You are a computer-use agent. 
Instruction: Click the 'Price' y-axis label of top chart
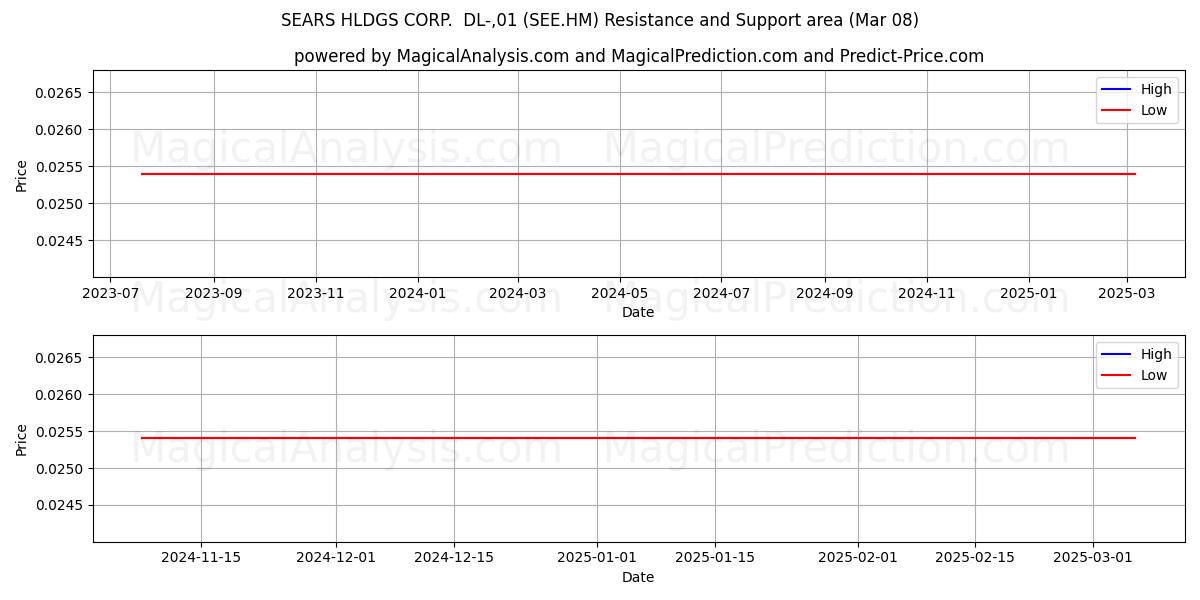tap(22, 174)
